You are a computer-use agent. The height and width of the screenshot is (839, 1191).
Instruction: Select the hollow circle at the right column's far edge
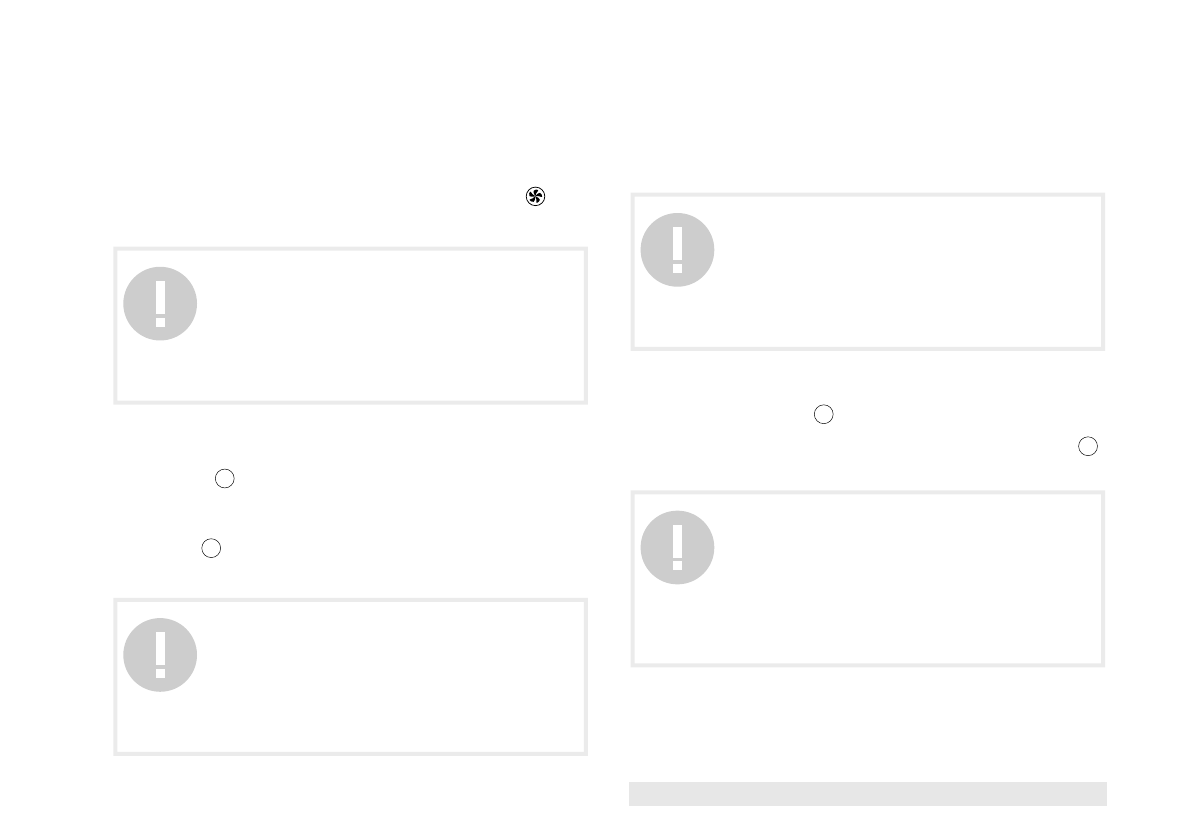(x=1089, y=446)
